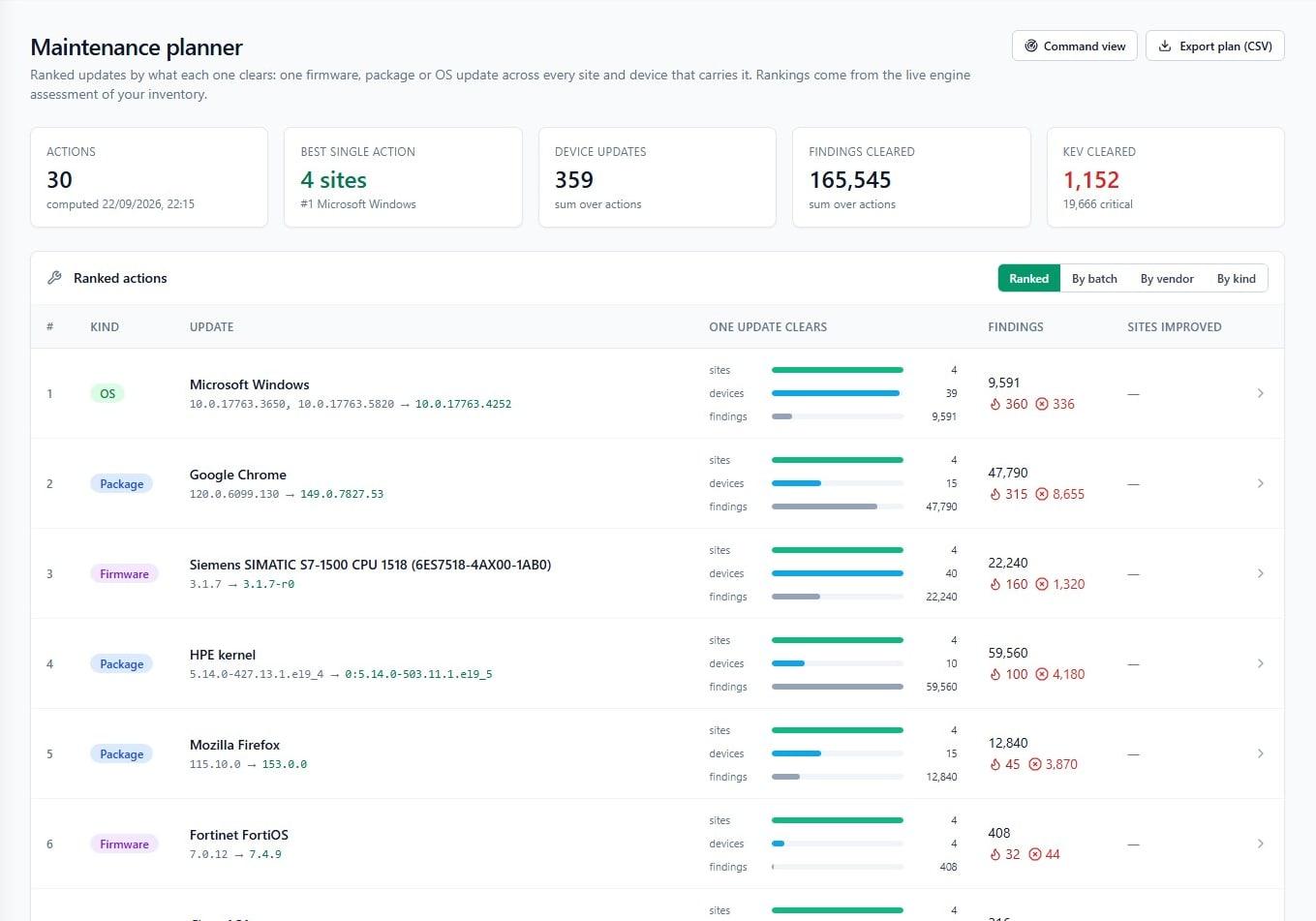Click the KEV flame icon next to 160
The image size is (1316, 921).
995,584
